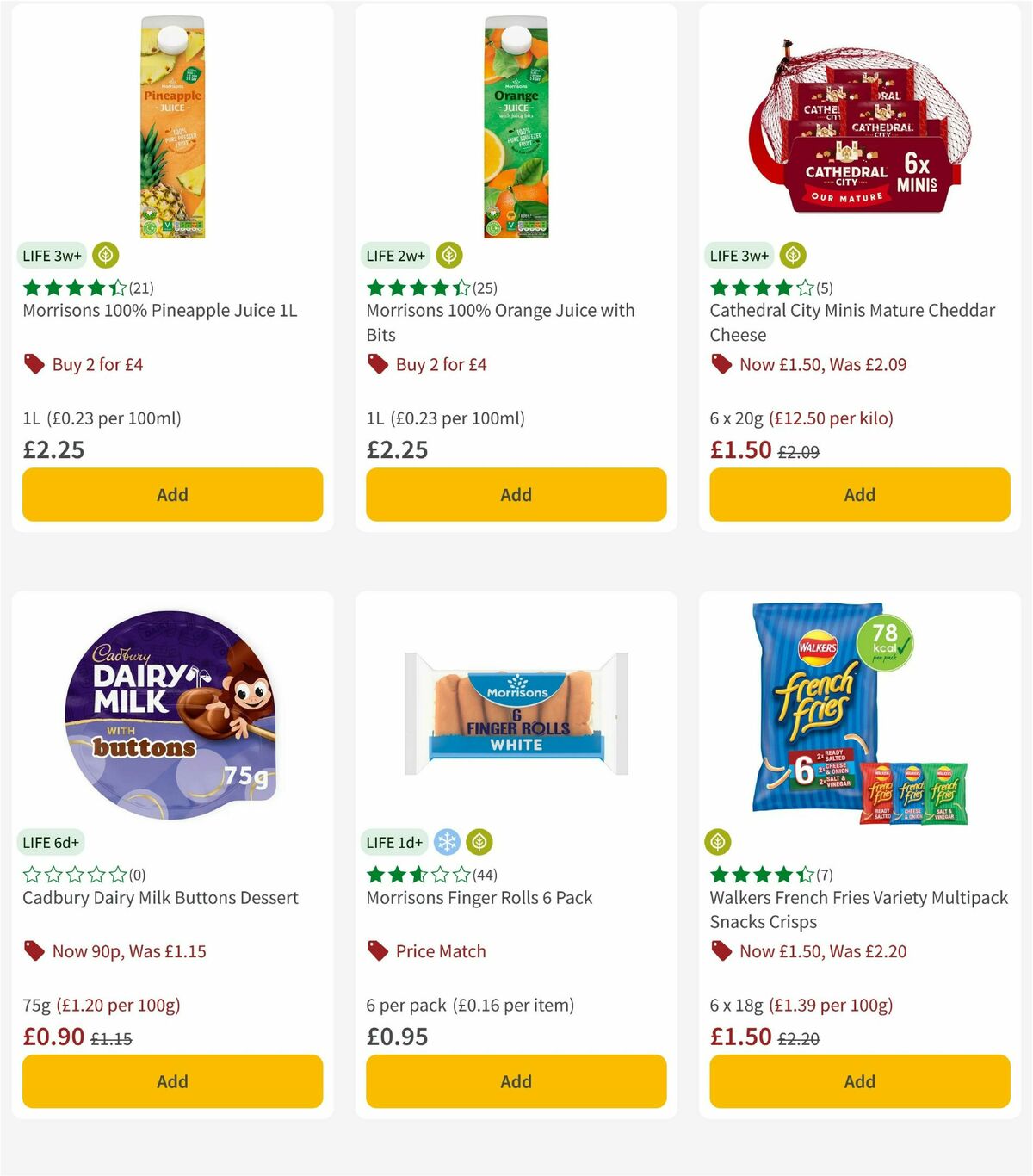Screen dimensions: 1033x1176
Task: Click the red tag icon beside Pineapple Juice offer
Action: coord(34,364)
